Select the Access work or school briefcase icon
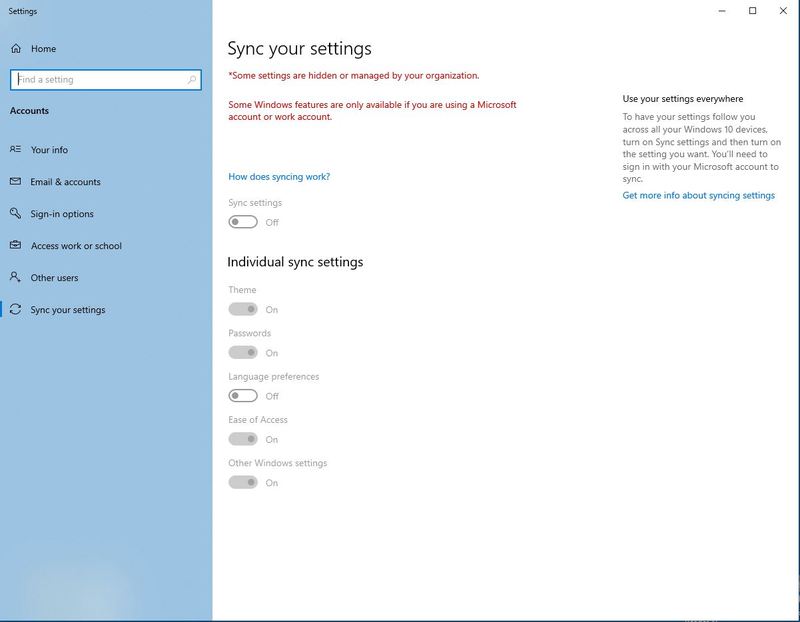The image size is (800, 622). point(13,246)
